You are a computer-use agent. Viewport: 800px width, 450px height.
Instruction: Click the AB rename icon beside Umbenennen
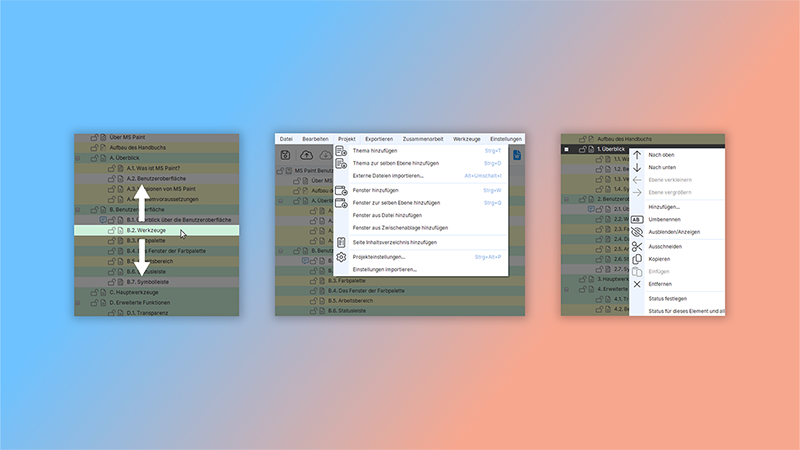[x=637, y=219]
